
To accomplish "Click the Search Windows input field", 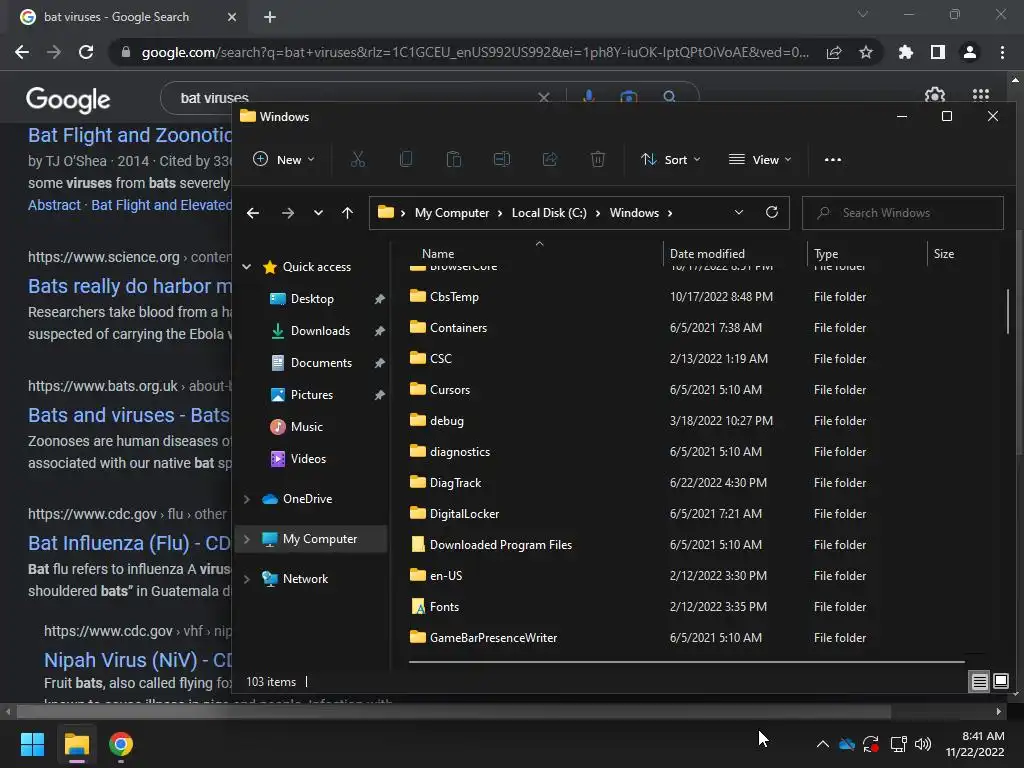I will [903, 213].
